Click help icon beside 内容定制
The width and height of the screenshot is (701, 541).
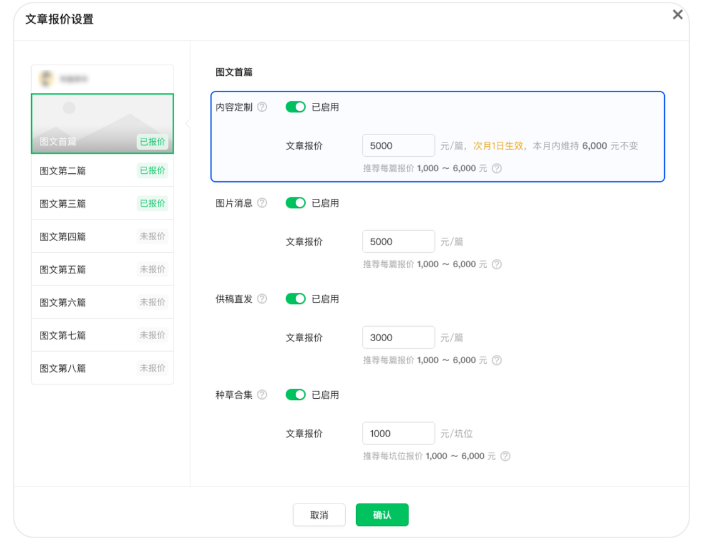[x=262, y=107]
